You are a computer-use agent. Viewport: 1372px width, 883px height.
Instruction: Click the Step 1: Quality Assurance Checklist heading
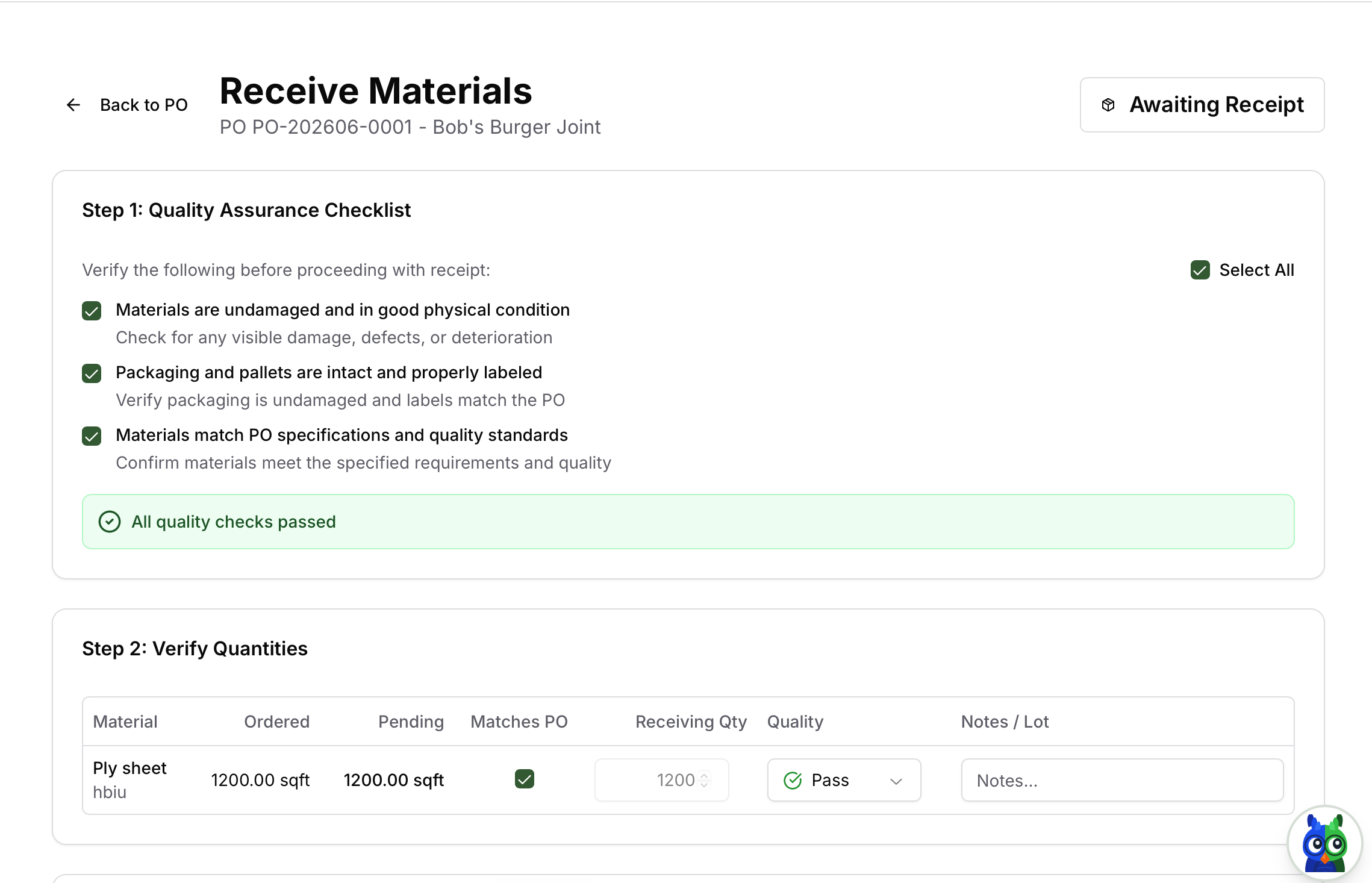(246, 210)
